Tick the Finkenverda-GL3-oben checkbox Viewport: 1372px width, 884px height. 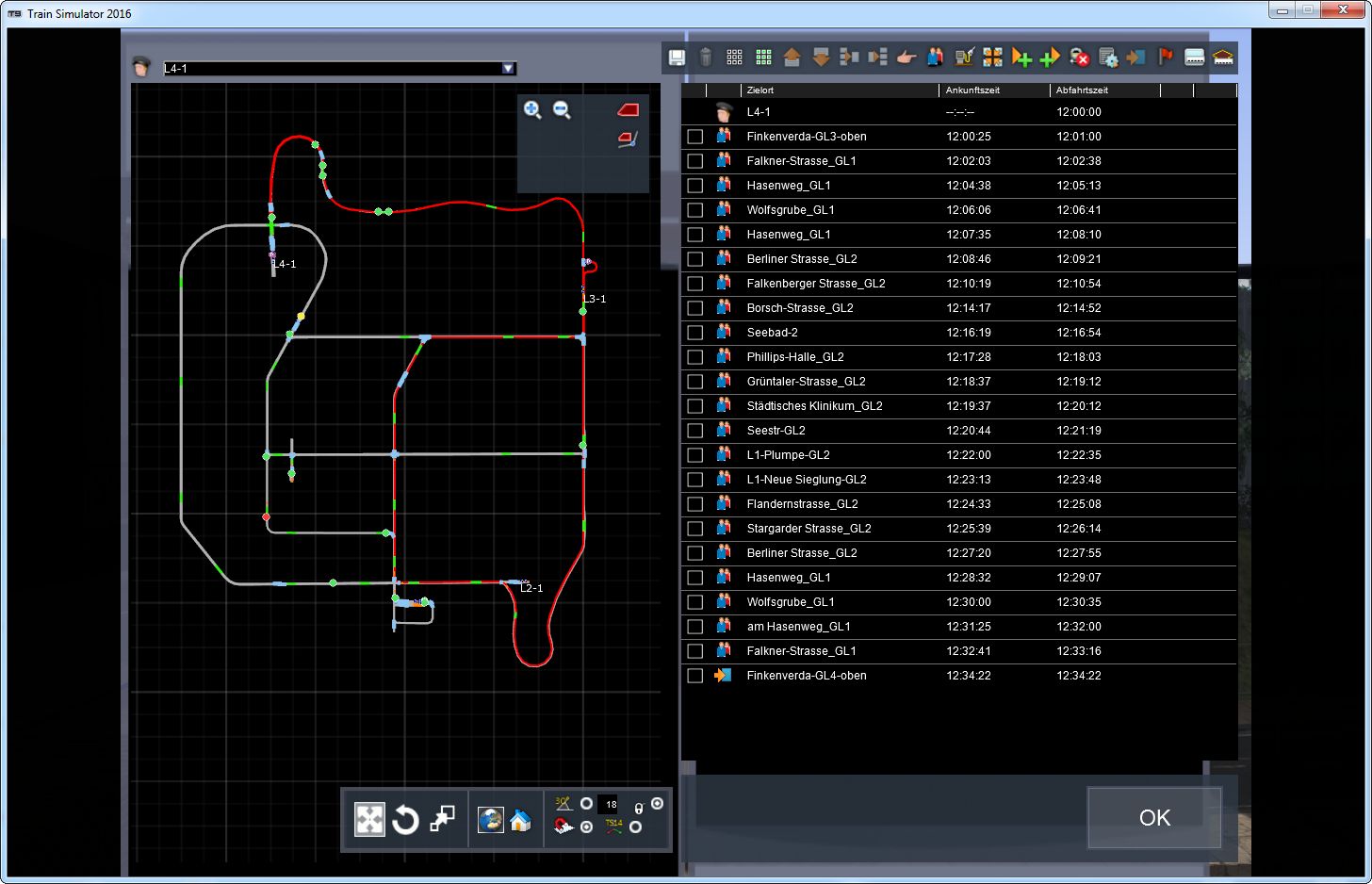tap(695, 137)
